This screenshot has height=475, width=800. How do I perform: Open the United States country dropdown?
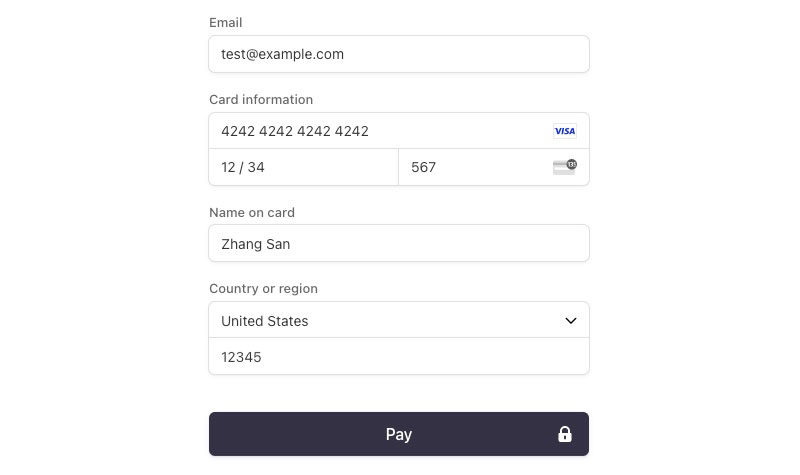pos(399,320)
